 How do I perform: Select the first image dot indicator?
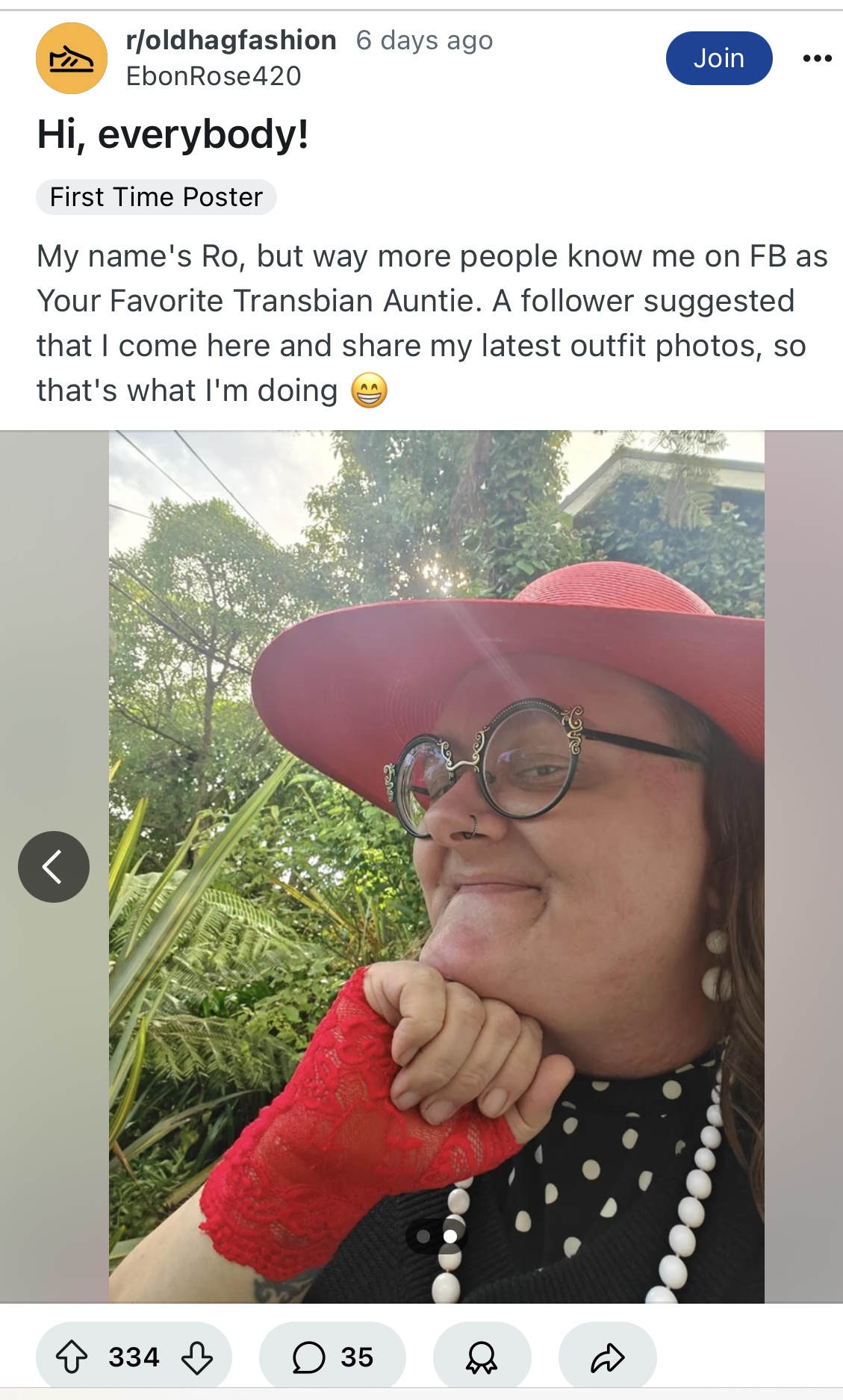click(423, 1236)
